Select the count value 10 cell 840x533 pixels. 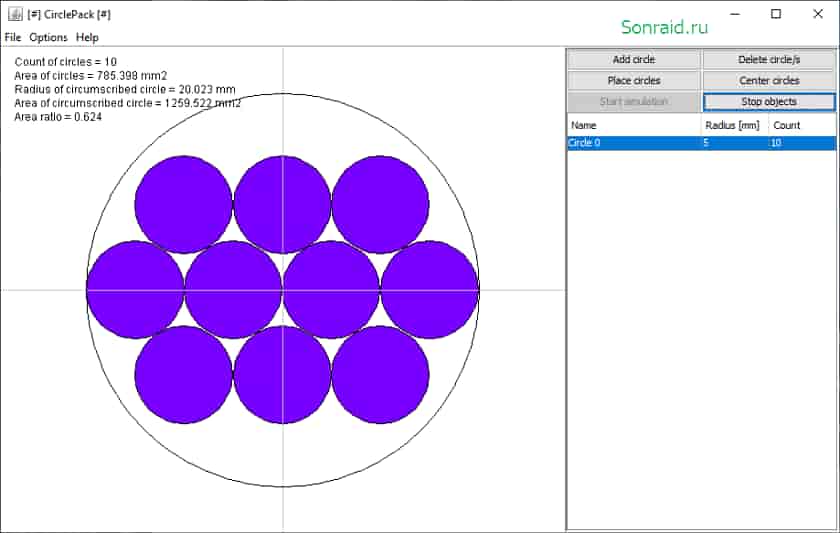802,142
